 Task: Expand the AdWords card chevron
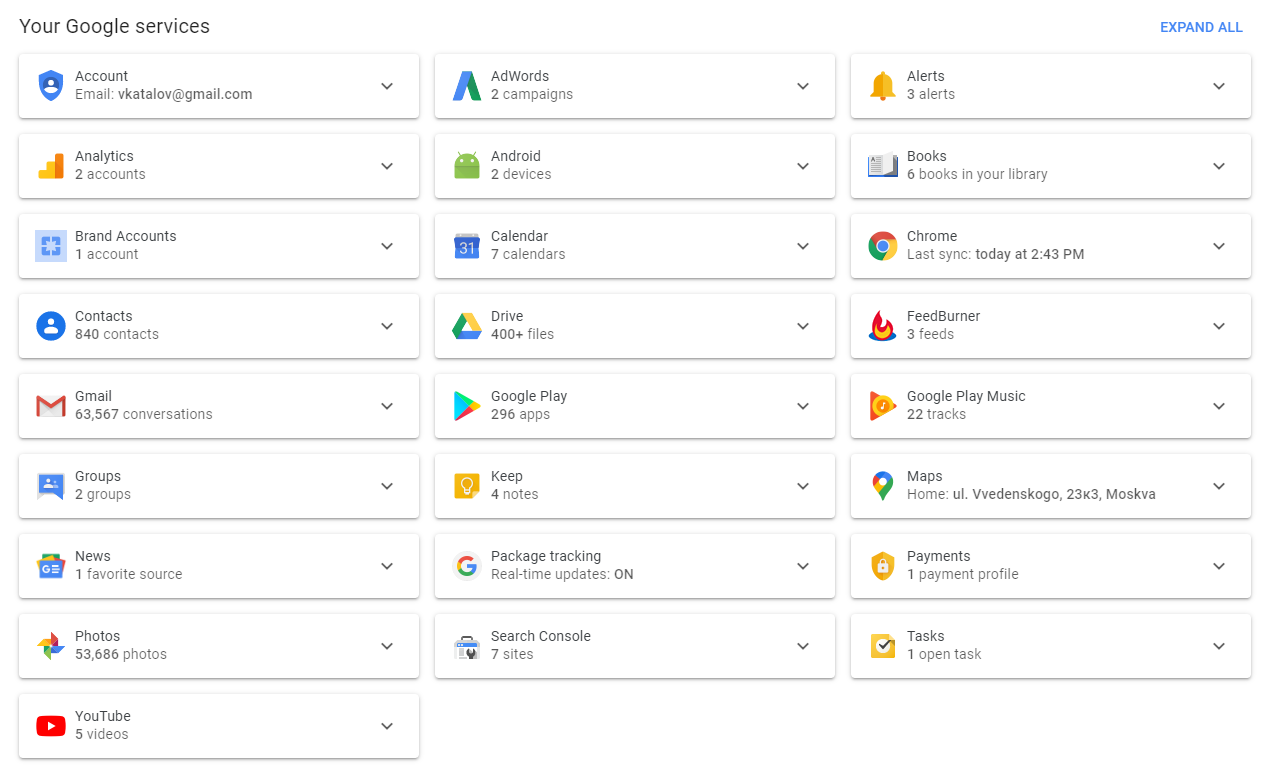tap(803, 86)
